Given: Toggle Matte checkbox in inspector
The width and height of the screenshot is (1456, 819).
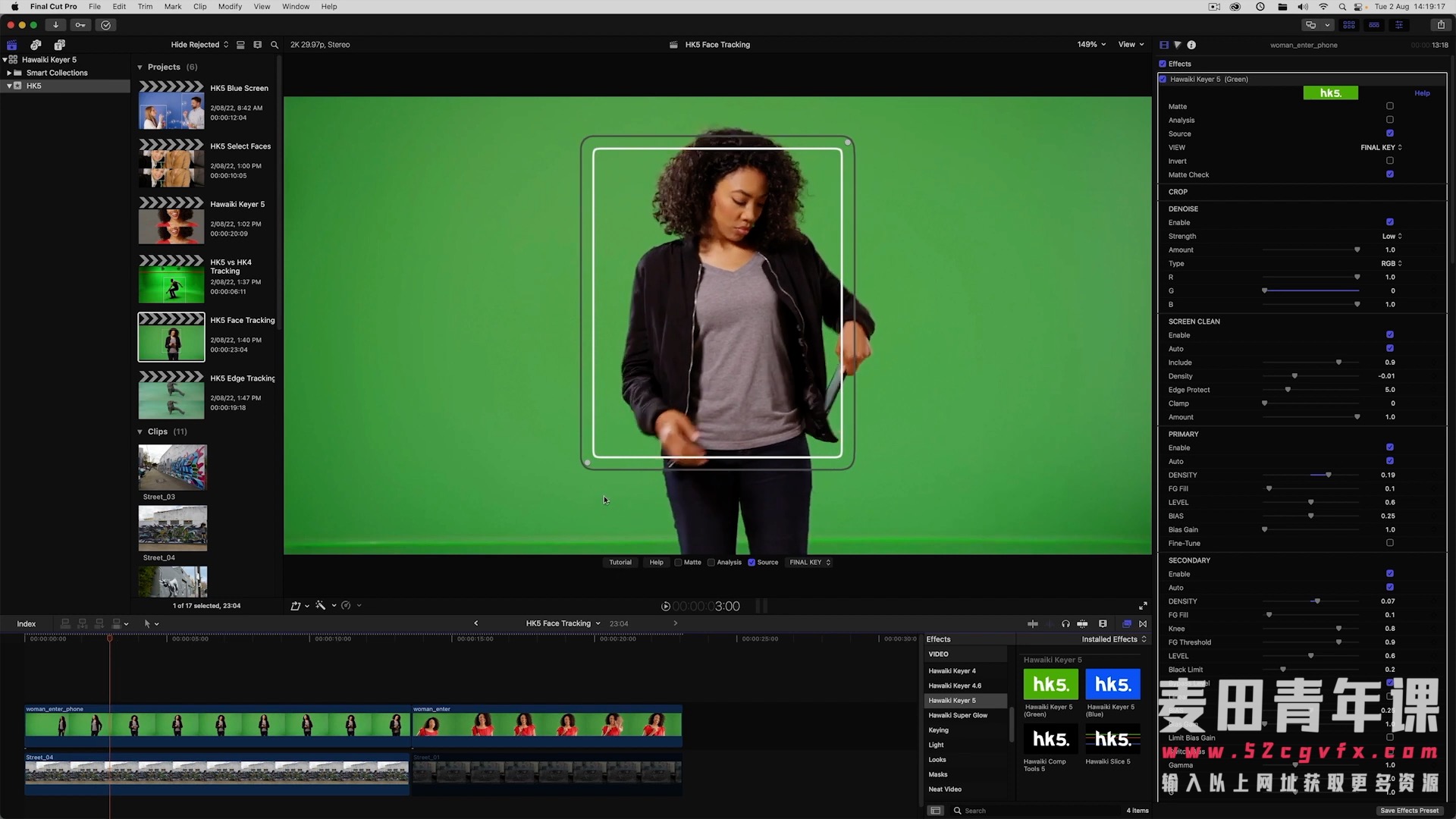Looking at the screenshot, I should tap(1390, 106).
